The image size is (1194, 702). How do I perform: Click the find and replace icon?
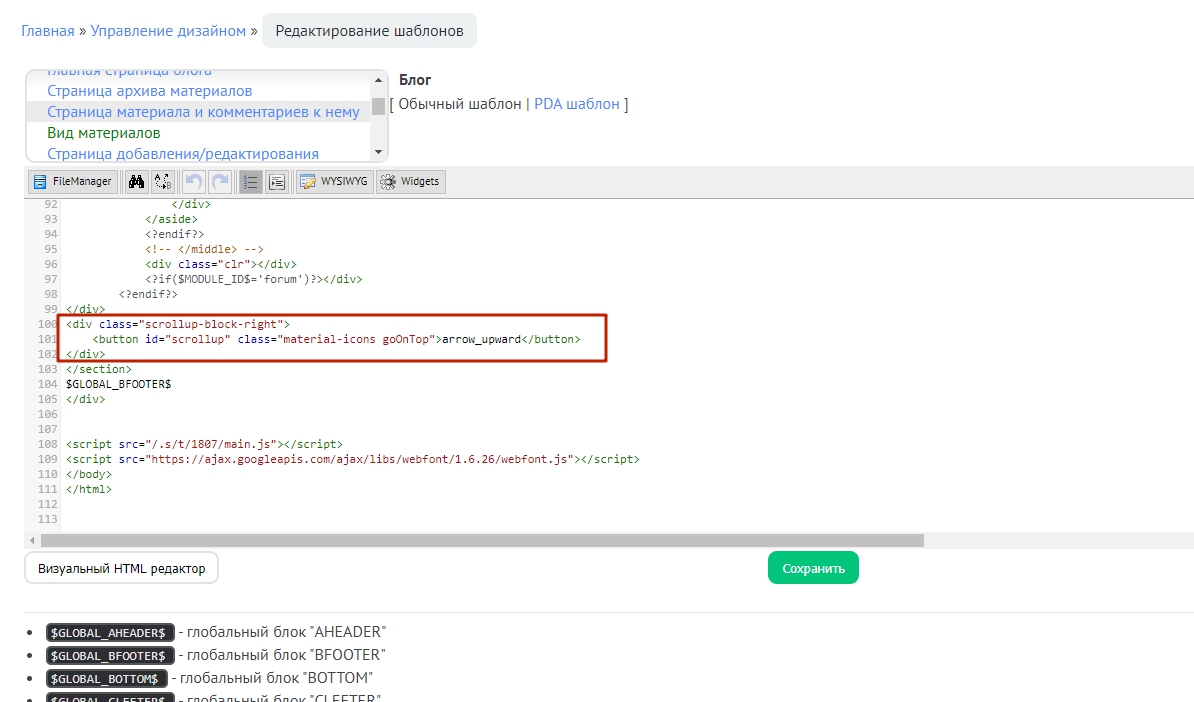click(x=163, y=182)
